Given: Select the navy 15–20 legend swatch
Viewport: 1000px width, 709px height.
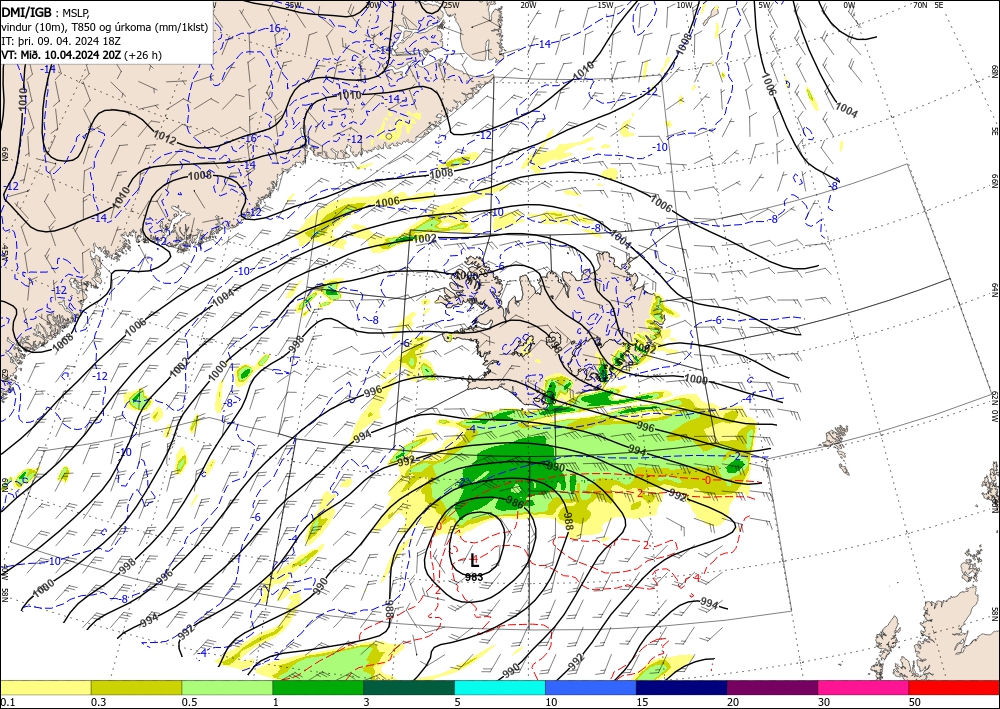Looking at the screenshot, I should pos(681,687).
